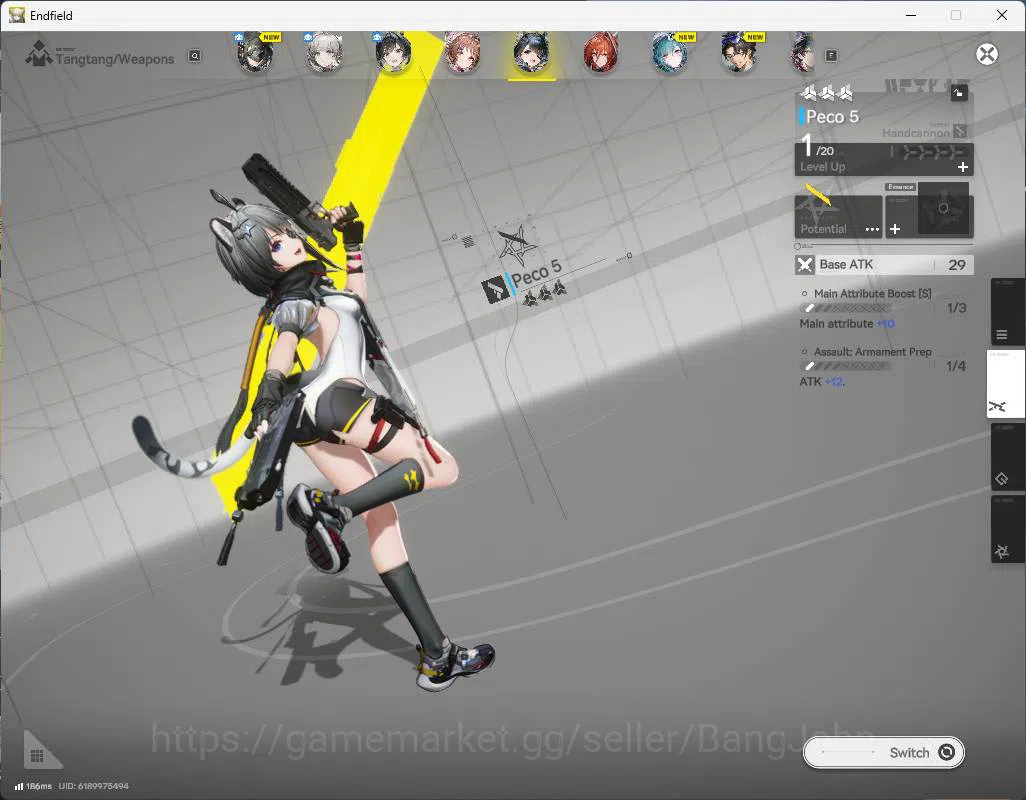Add an Essence with the plus icon
The height and width of the screenshot is (800, 1026).
[x=895, y=229]
